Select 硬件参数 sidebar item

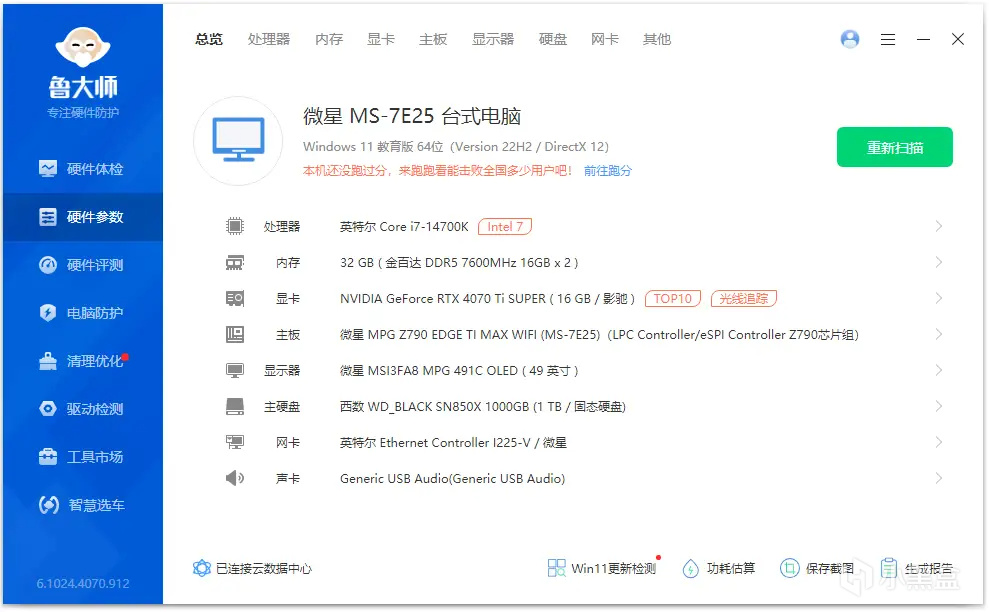pos(82,217)
